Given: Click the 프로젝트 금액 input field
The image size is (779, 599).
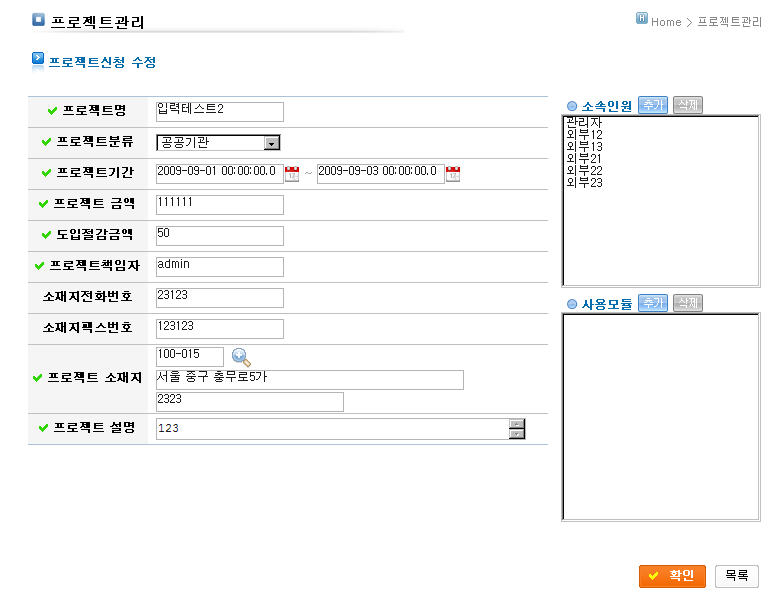Looking at the screenshot, I should pyautogui.click(x=220, y=205).
